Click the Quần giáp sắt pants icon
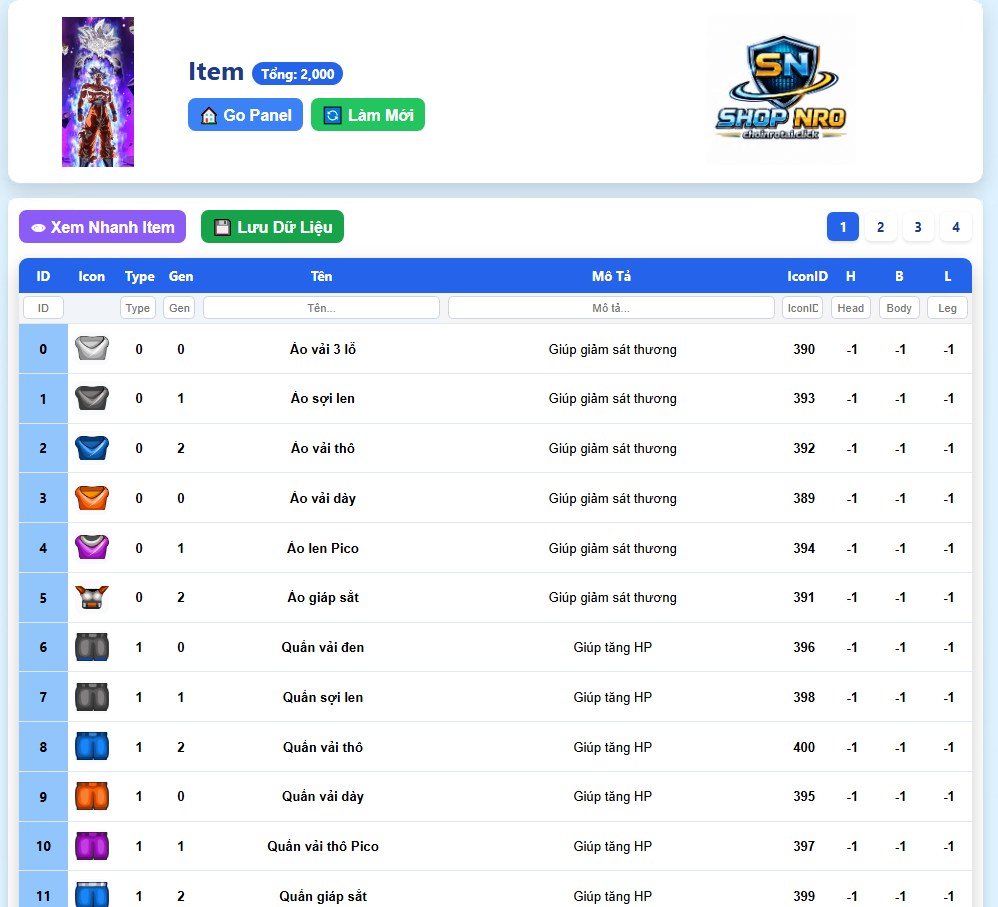This screenshot has width=998, height=907. [x=92, y=894]
